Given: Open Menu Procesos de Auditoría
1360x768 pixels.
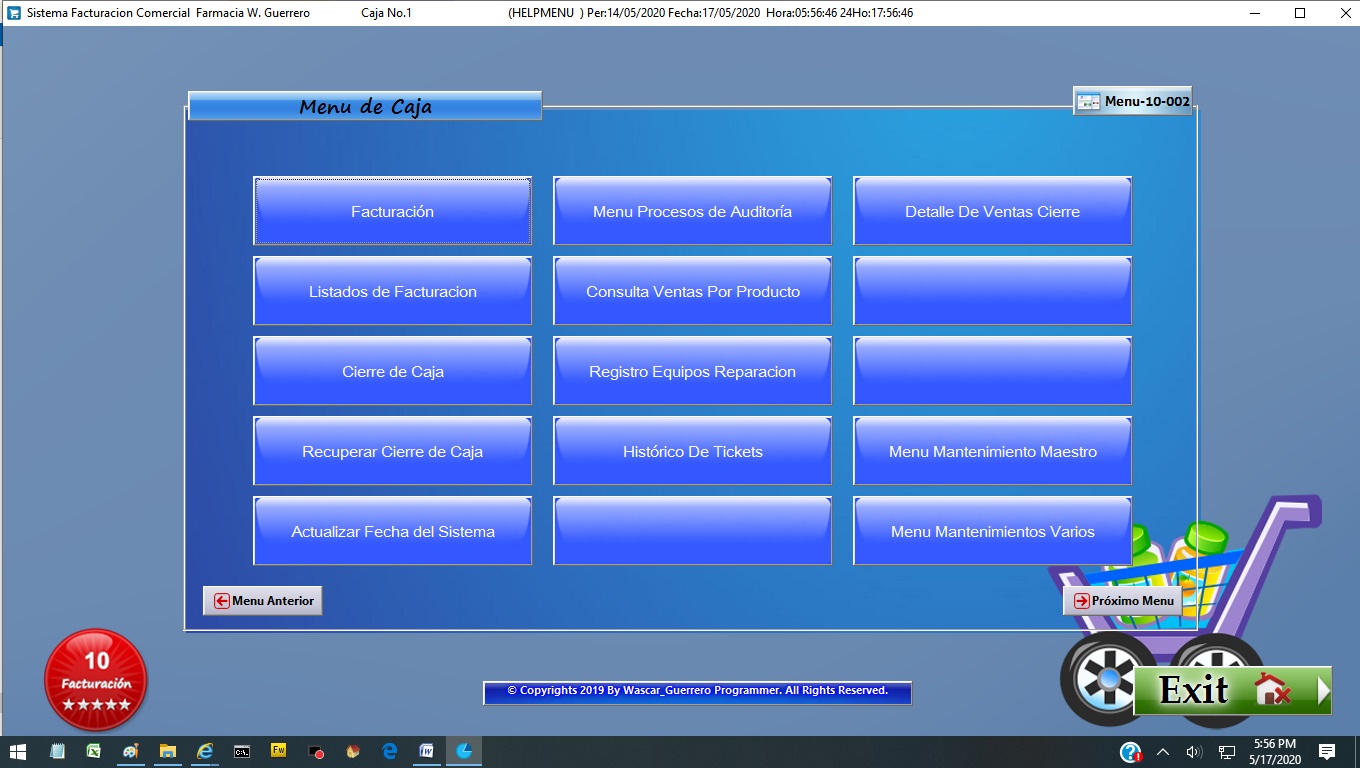Looking at the screenshot, I should click(692, 211).
